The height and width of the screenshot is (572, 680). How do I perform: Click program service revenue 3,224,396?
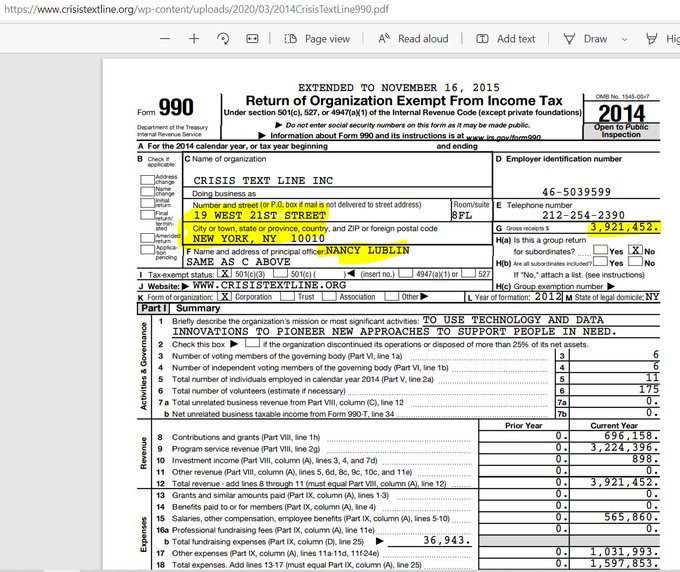pyautogui.click(x=624, y=448)
